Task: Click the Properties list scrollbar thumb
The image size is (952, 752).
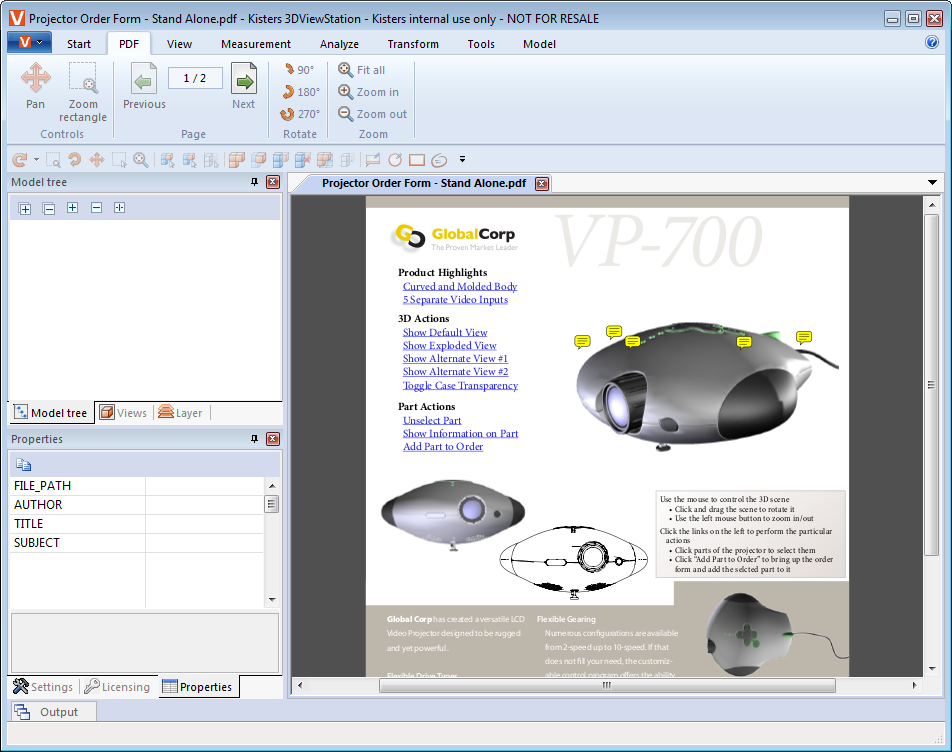Action: 272,504
